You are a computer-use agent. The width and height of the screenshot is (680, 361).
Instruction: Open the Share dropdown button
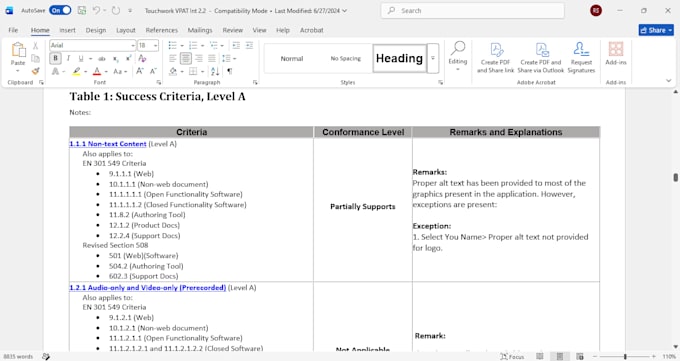[x=656, y=30]
